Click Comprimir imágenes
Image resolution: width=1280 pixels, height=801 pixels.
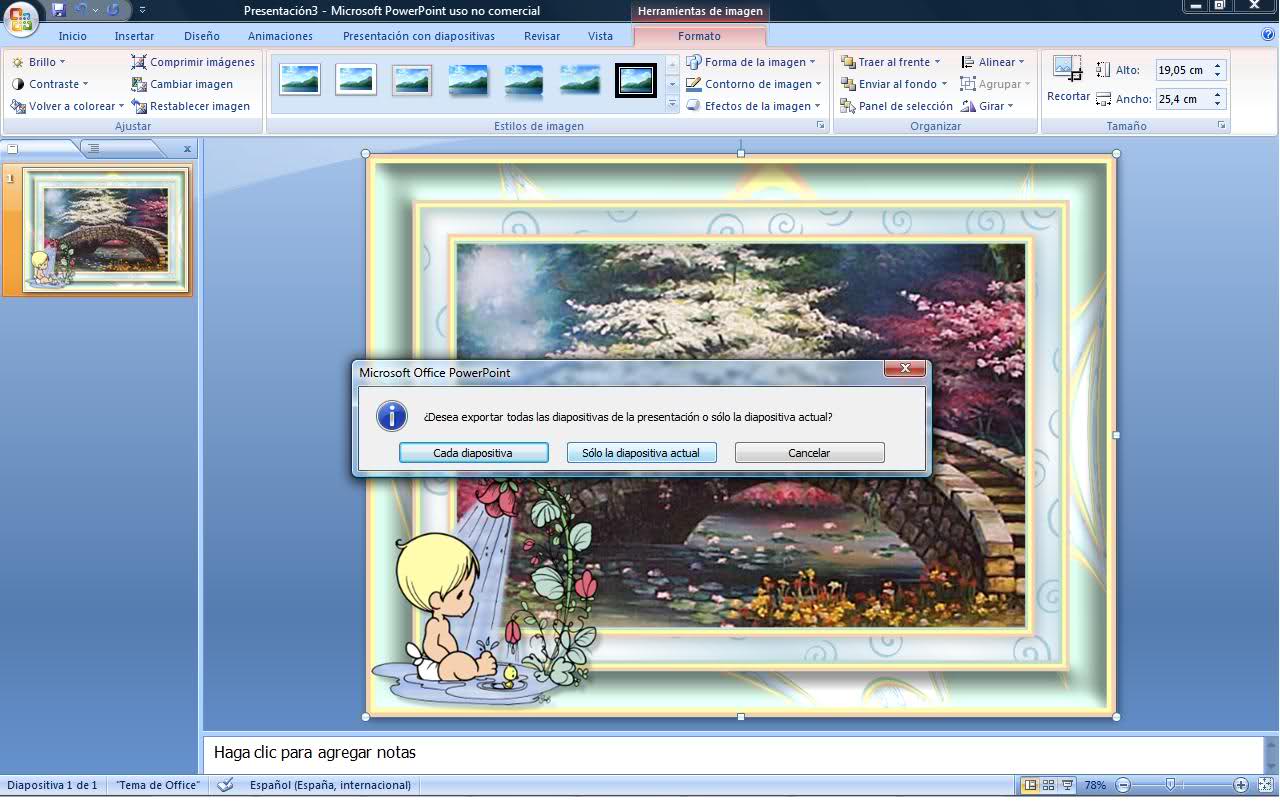click(x=193, y=62)
